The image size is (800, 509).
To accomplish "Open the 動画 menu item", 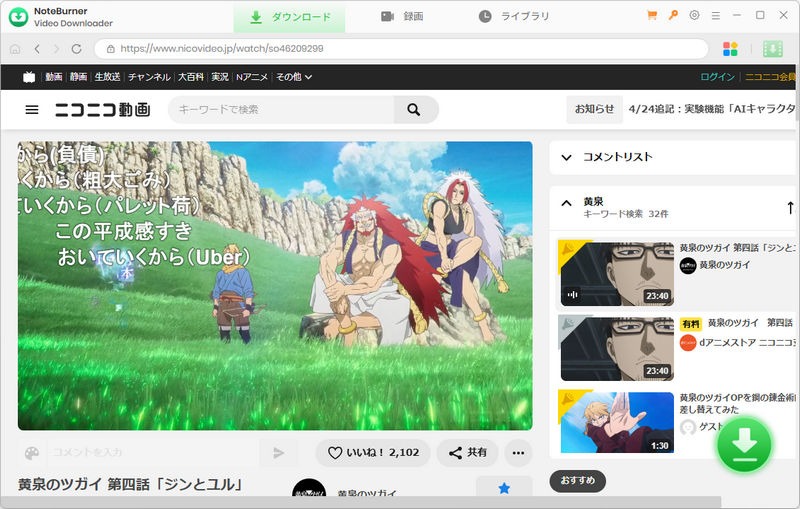I will tap(54, 77).
